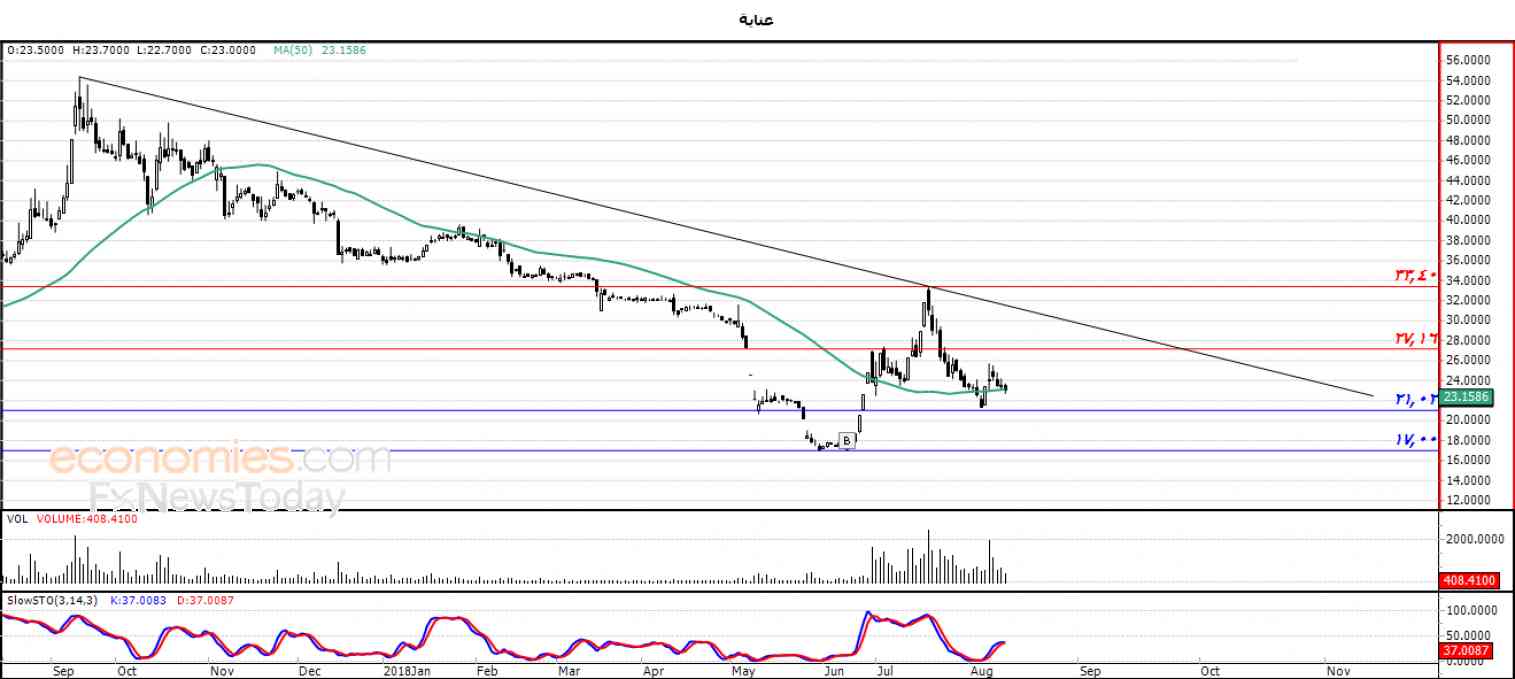Click the green 23.1586 price tag
Viewport: 1515px width, 679px height.
tap(1467, 397)
